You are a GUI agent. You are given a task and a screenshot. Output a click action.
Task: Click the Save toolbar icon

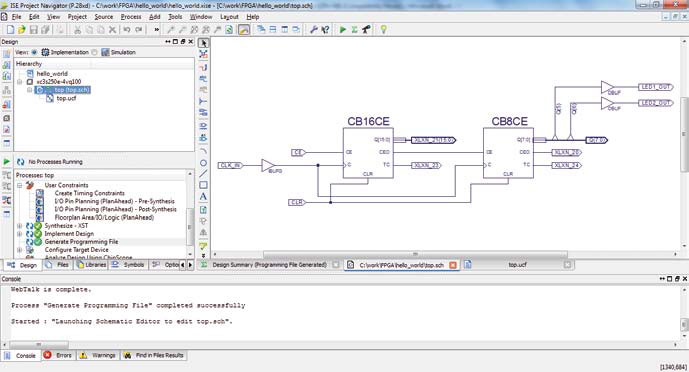(x=33, y=29)
